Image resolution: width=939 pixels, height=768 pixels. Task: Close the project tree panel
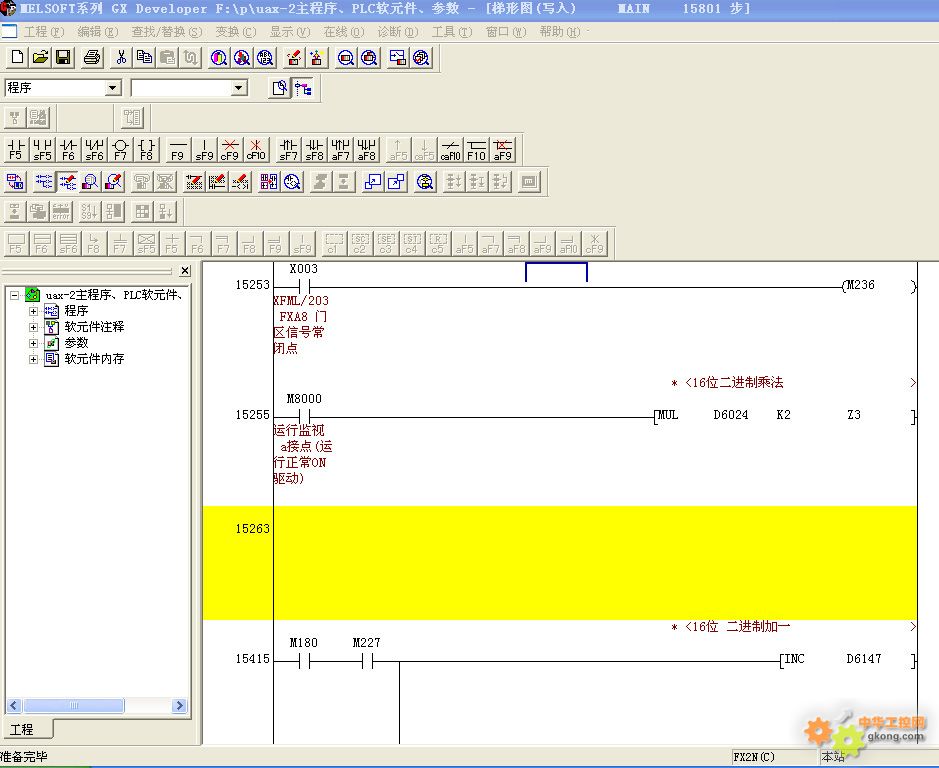(x=185, y=271)
